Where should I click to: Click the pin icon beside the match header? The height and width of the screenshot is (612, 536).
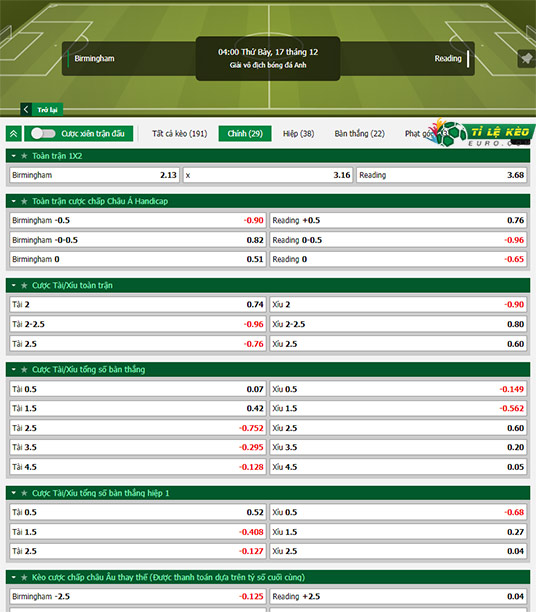(x=526, y=59)
